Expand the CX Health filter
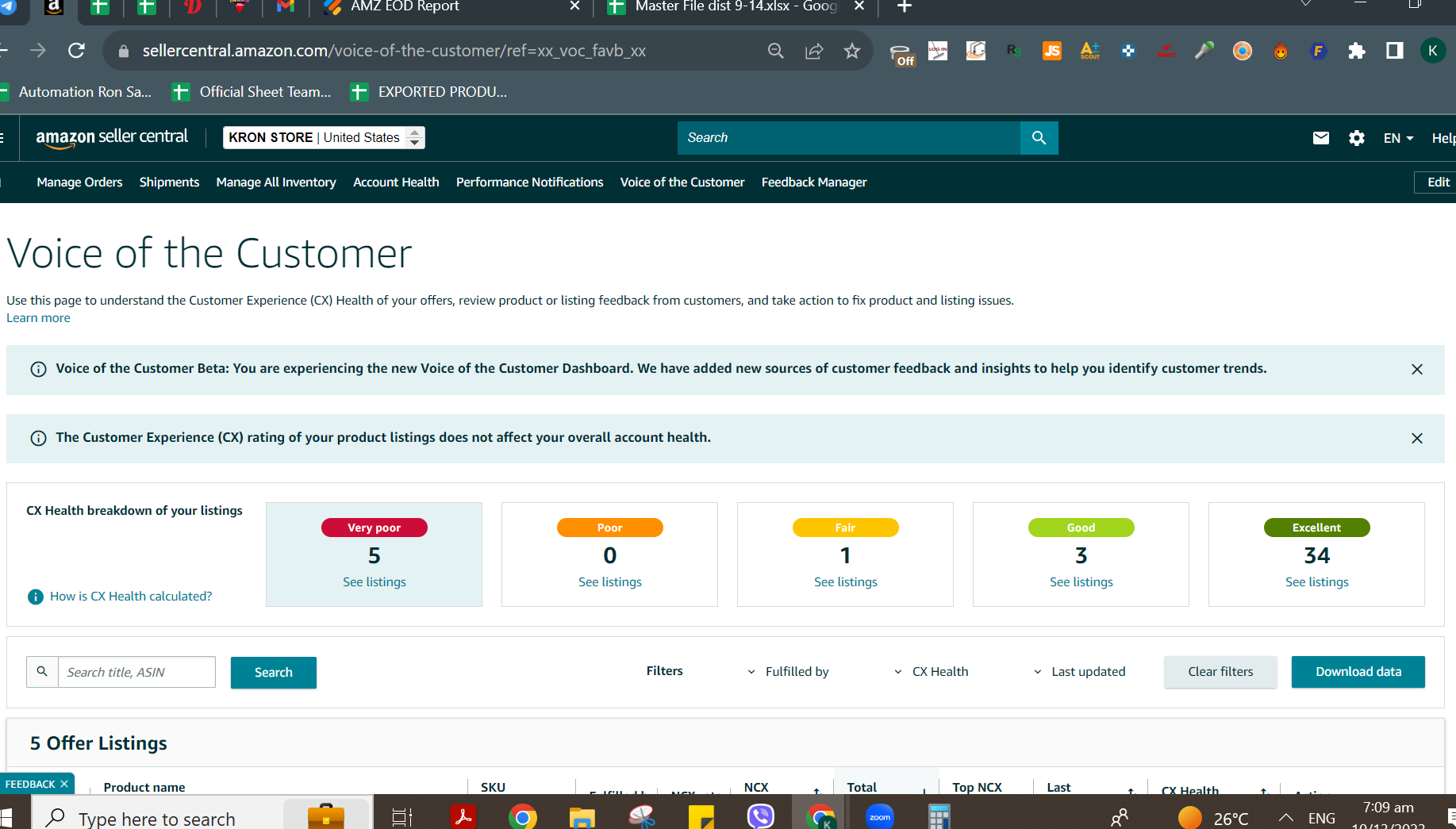The width and height of the screenshot is (1456, 829). tap(931, 672)
